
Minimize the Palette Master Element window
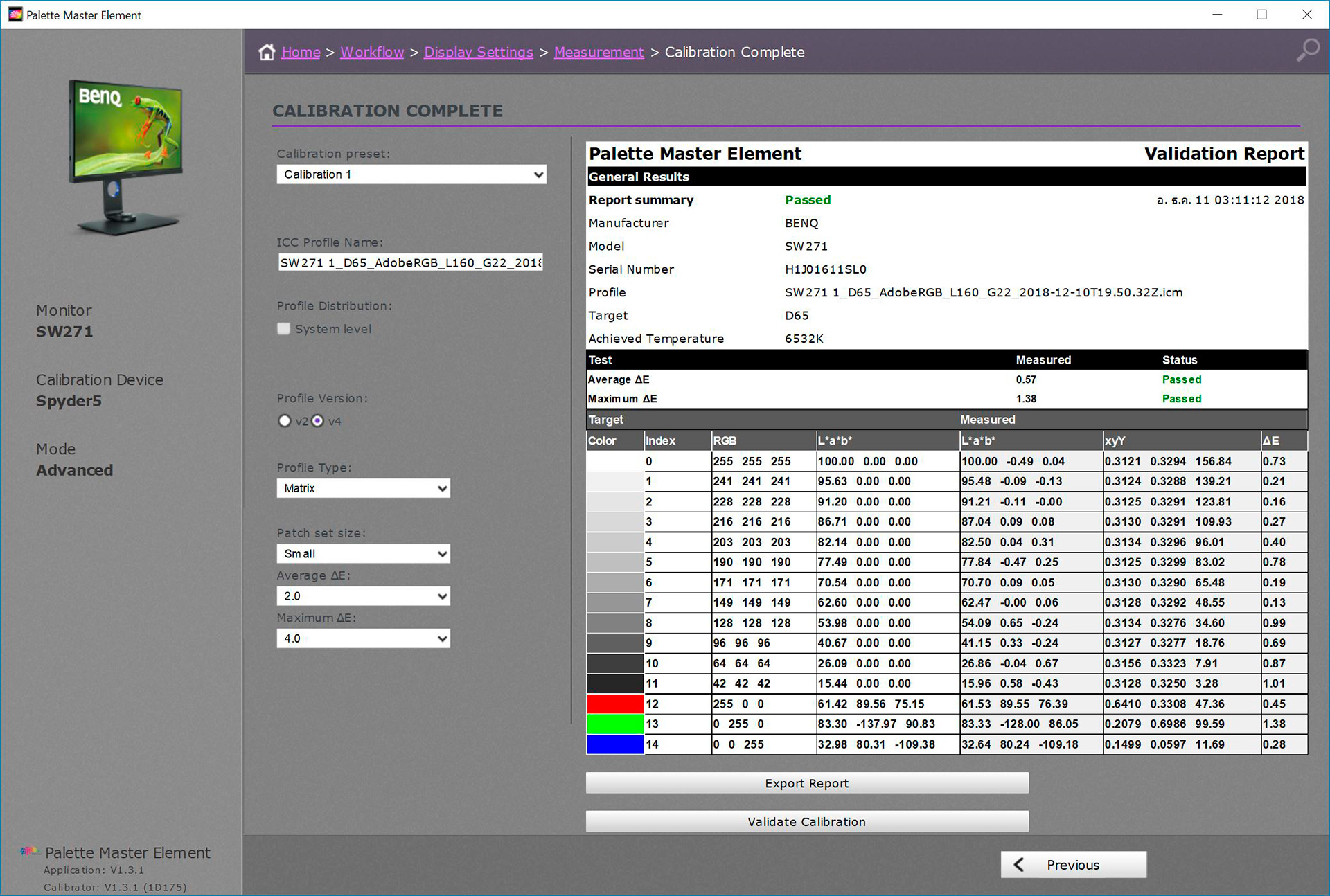pos(1217,15)
